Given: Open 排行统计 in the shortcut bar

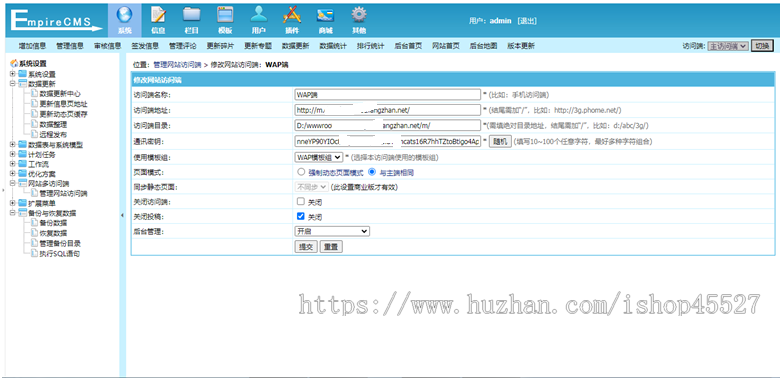Looking at the screenshot, I should click(371, 46).
